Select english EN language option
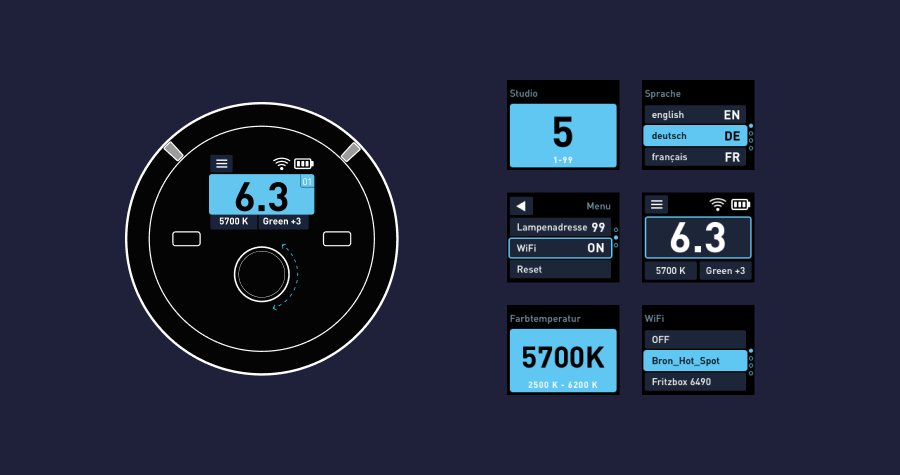The width and height of the screenshot is (900, 475). click(695, 115)
